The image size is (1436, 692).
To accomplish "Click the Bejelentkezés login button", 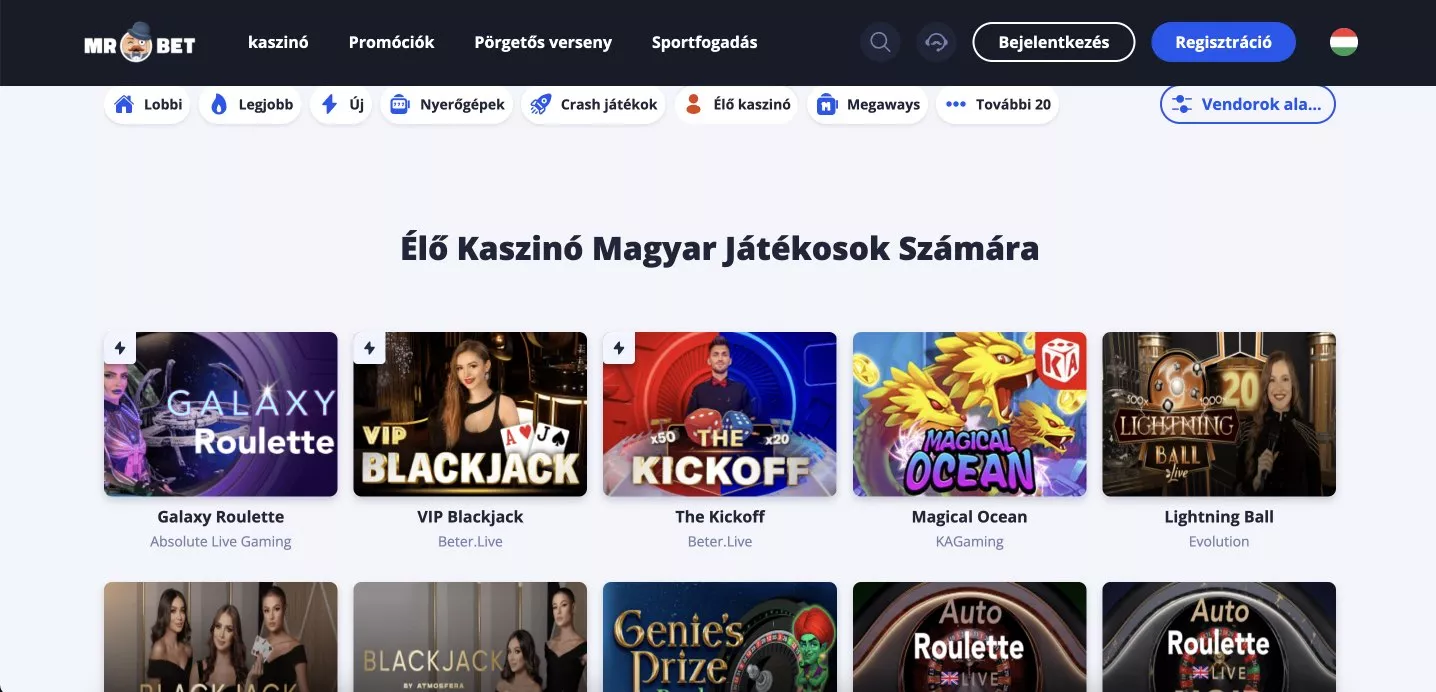I will pos(1054,42).
